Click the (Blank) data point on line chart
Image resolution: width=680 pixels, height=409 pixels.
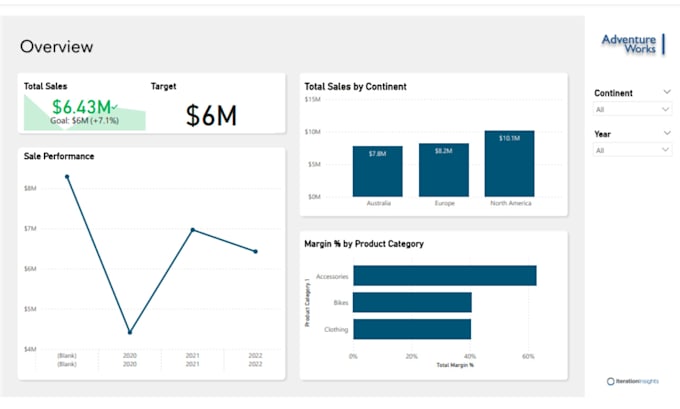(67, 177)
